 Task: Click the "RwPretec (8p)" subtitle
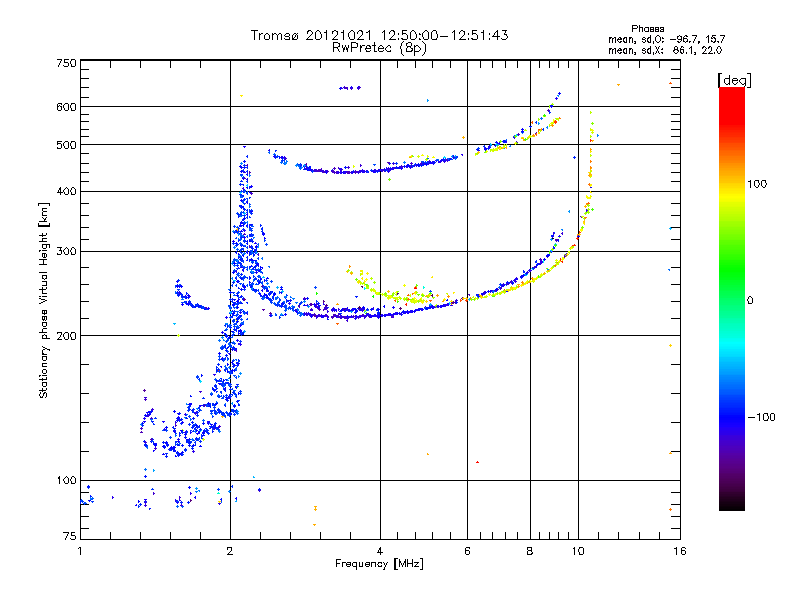379,48
